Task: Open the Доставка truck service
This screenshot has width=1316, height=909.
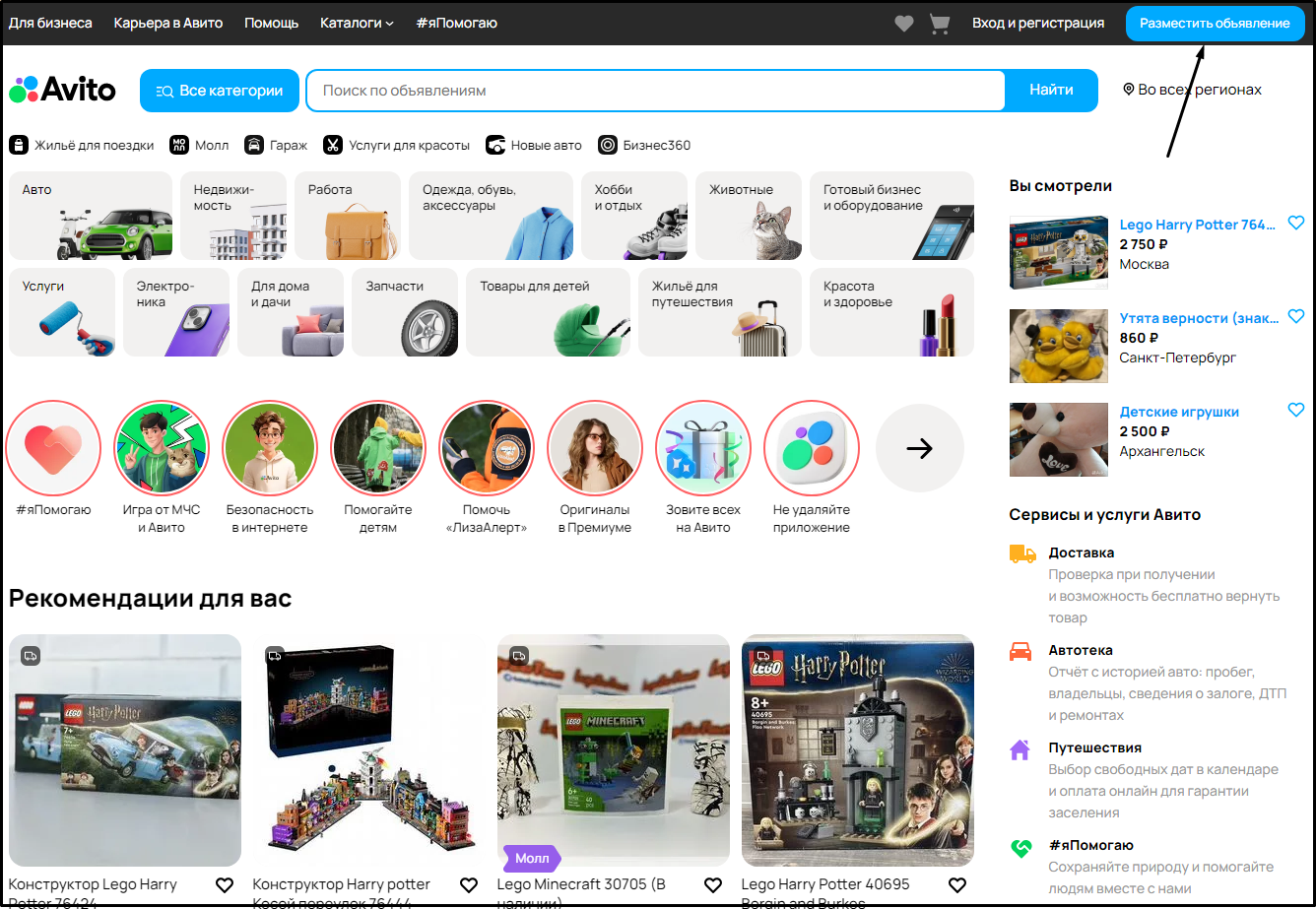Action: pos(1022,553)
